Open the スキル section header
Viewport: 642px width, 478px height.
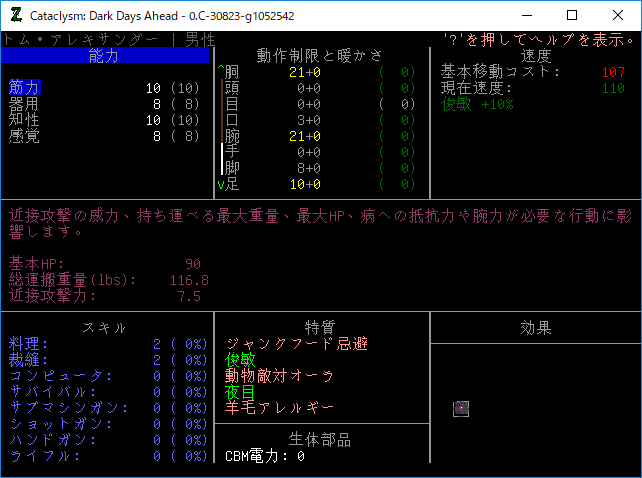[104, 328]
